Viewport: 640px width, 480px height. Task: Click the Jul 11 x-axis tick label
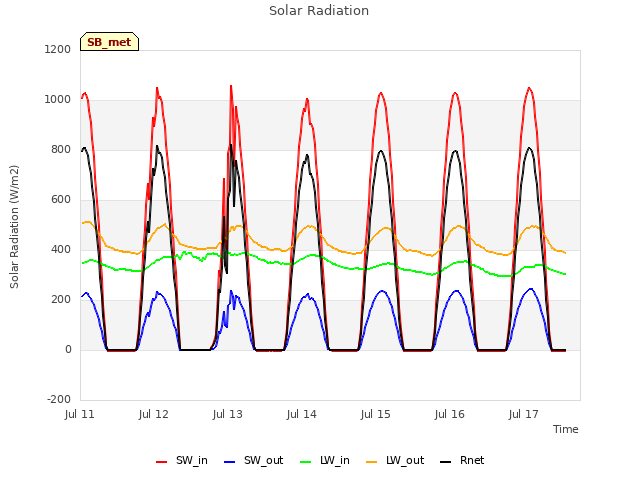[80, 414]
